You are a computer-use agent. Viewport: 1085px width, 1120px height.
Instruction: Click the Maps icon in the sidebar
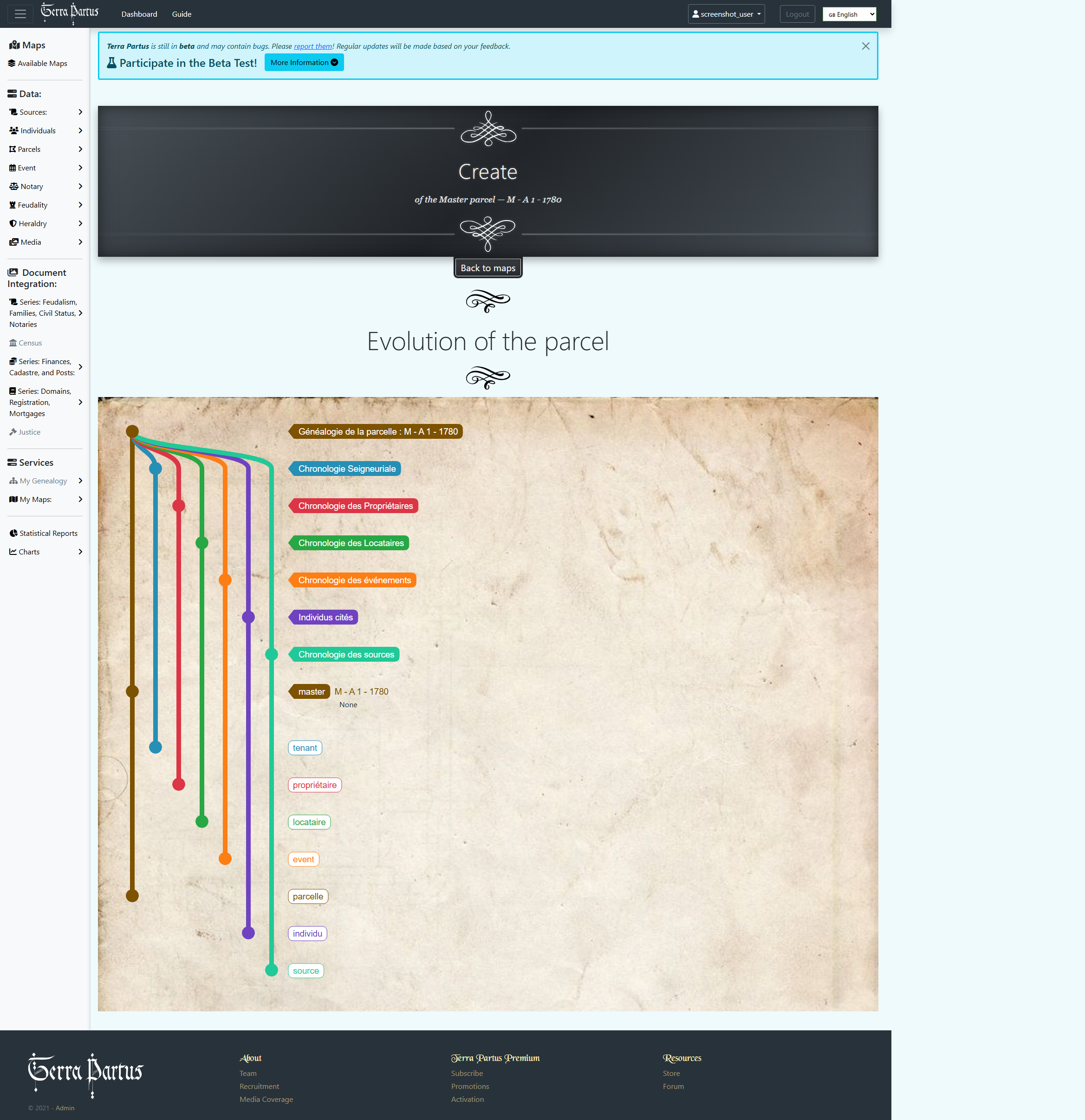point(14,45)
